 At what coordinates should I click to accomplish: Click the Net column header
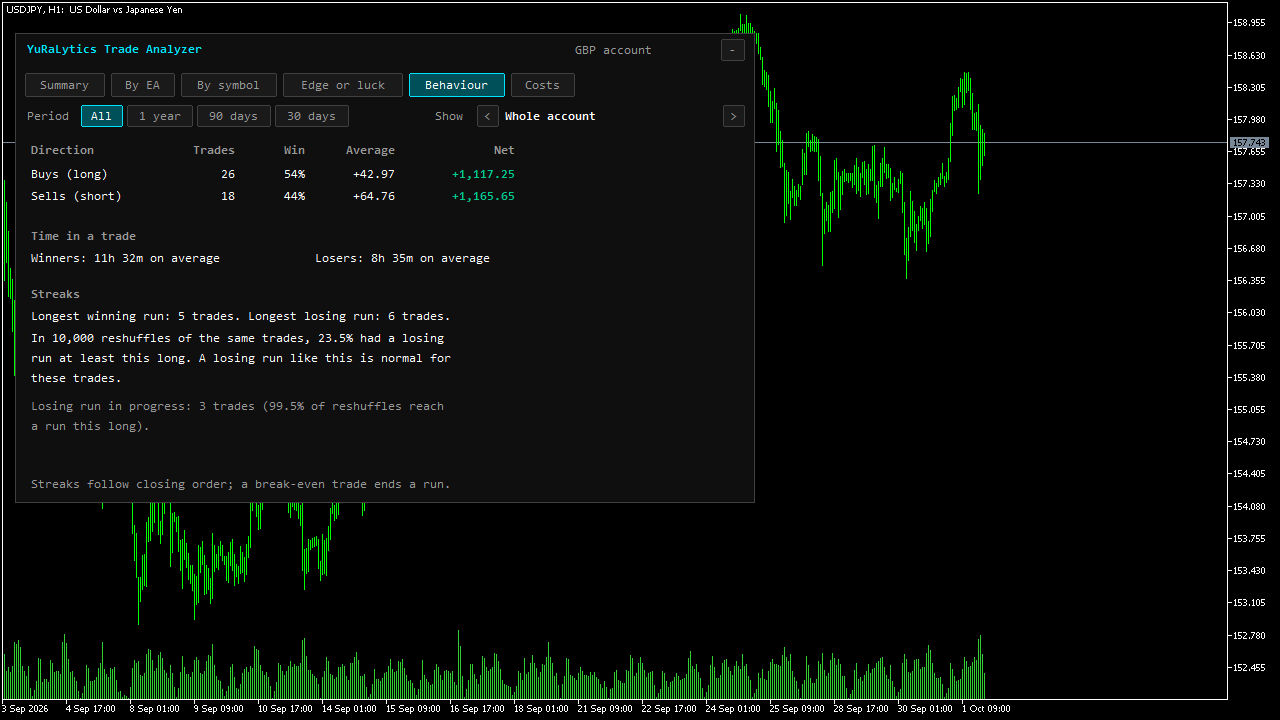(x=504, y=150)
